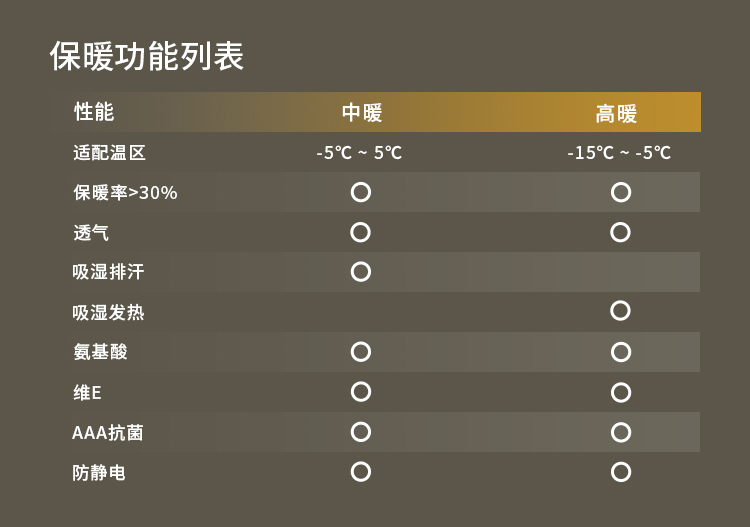Screen dimensions: 750x527
Task: Select the 高暖 circle in 透气 row
Action: (621, 232)
